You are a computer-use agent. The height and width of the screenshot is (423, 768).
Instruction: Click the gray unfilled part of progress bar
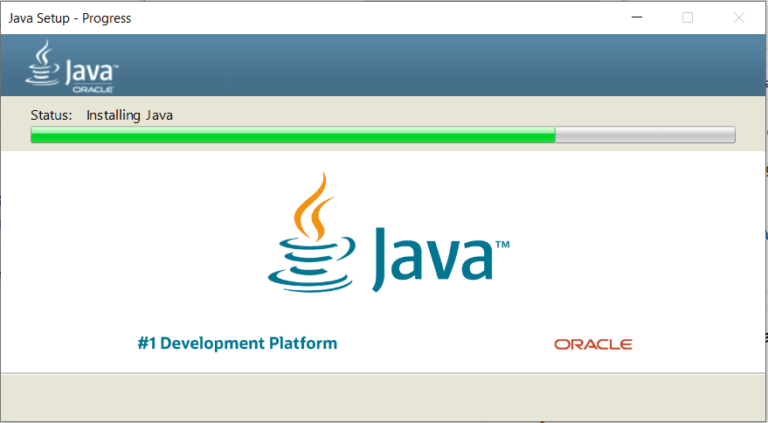click(x=645, y=135)
